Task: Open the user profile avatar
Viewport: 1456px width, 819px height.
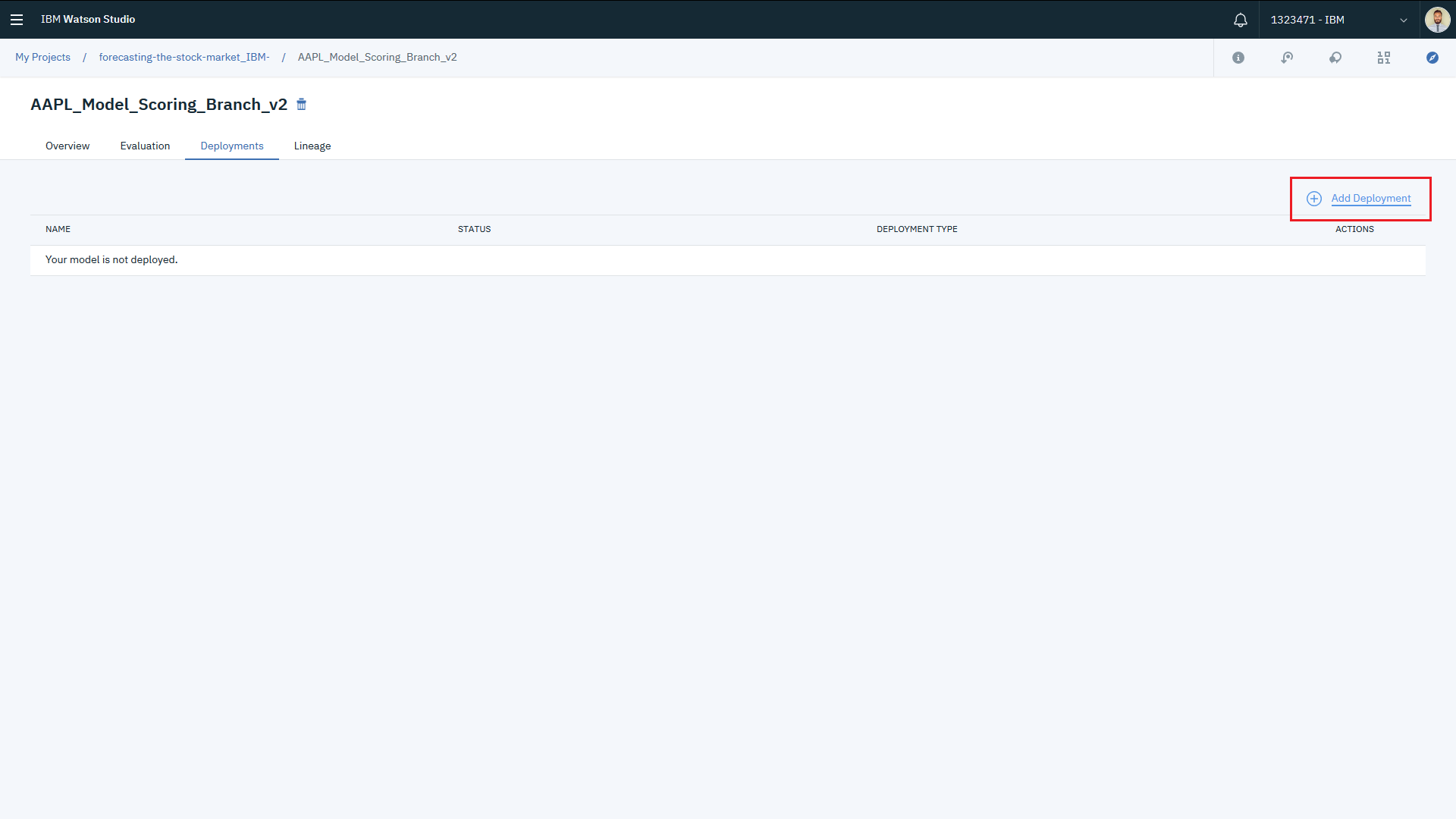Action: (x=1437, y=20)
